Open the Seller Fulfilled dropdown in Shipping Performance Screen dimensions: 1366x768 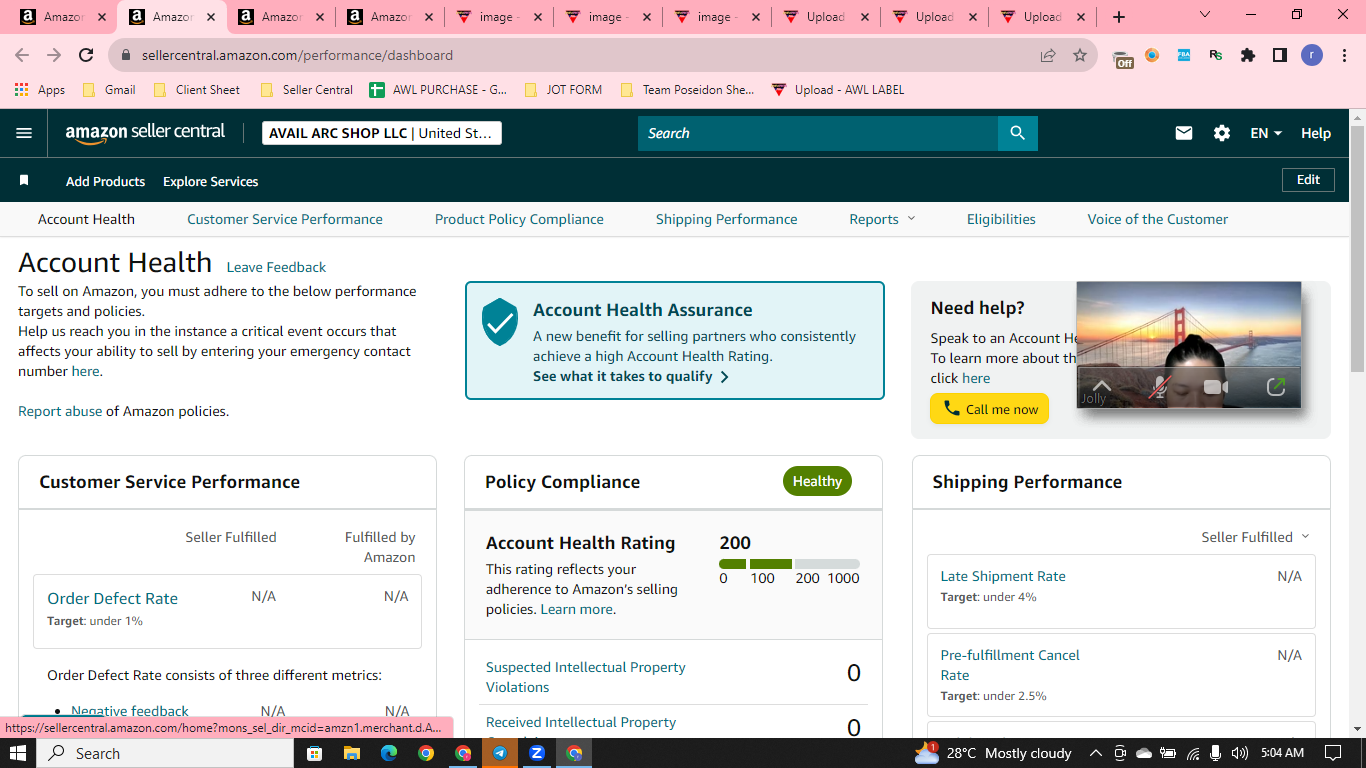click(x=1255, y=537)
